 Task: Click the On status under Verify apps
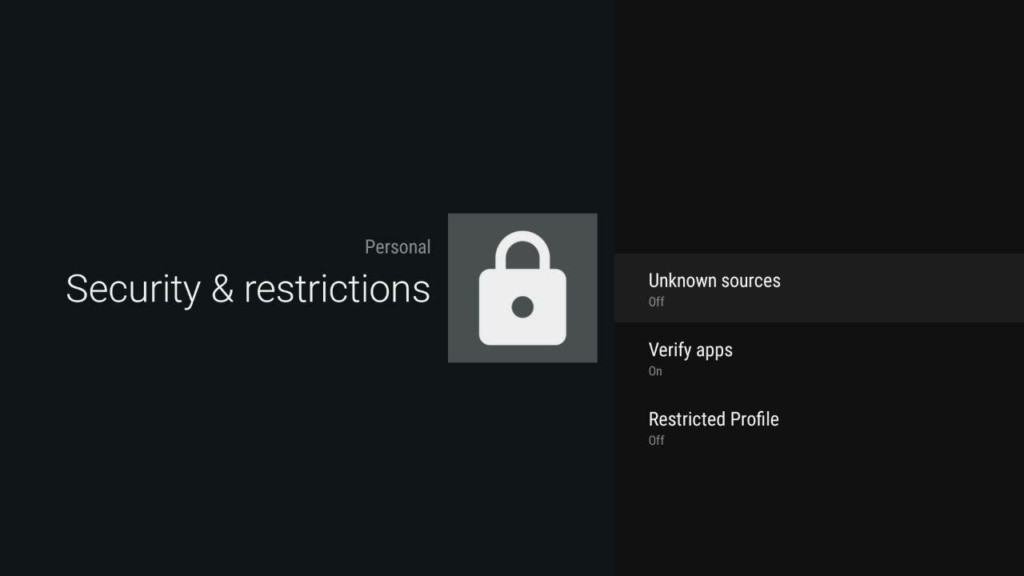pos(655,371)
